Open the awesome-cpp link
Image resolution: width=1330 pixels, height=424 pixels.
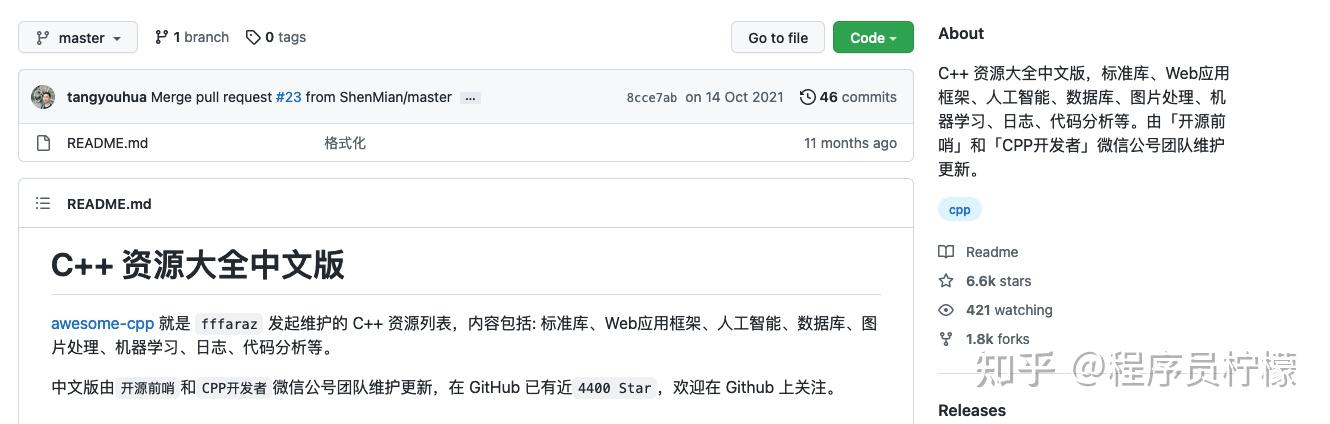102,324
